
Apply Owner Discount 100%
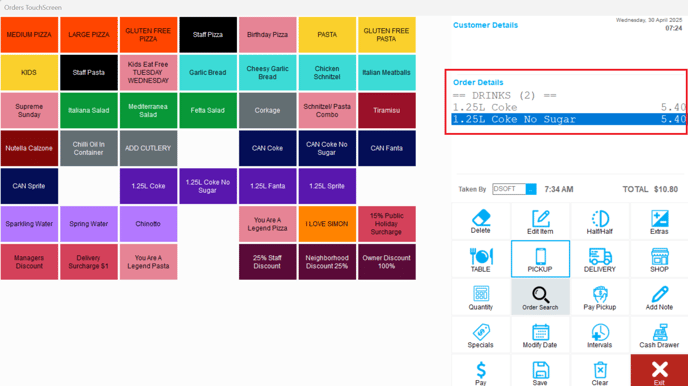(x=387, y=262)
